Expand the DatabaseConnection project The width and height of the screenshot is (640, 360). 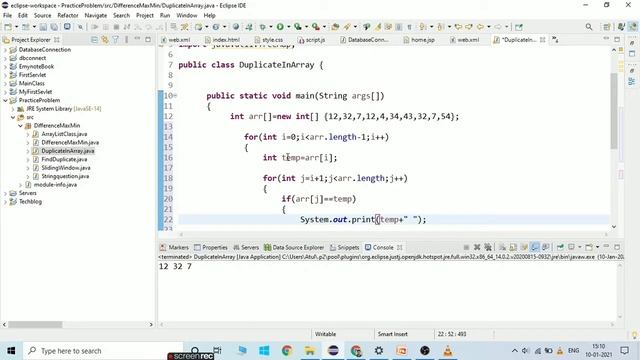(5, 50)
